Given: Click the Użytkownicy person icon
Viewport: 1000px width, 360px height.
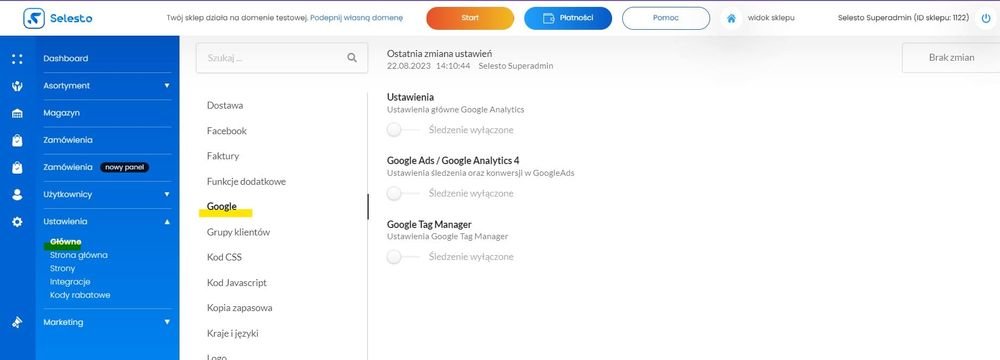Looking at the screenshot, I should pos(17,195).
